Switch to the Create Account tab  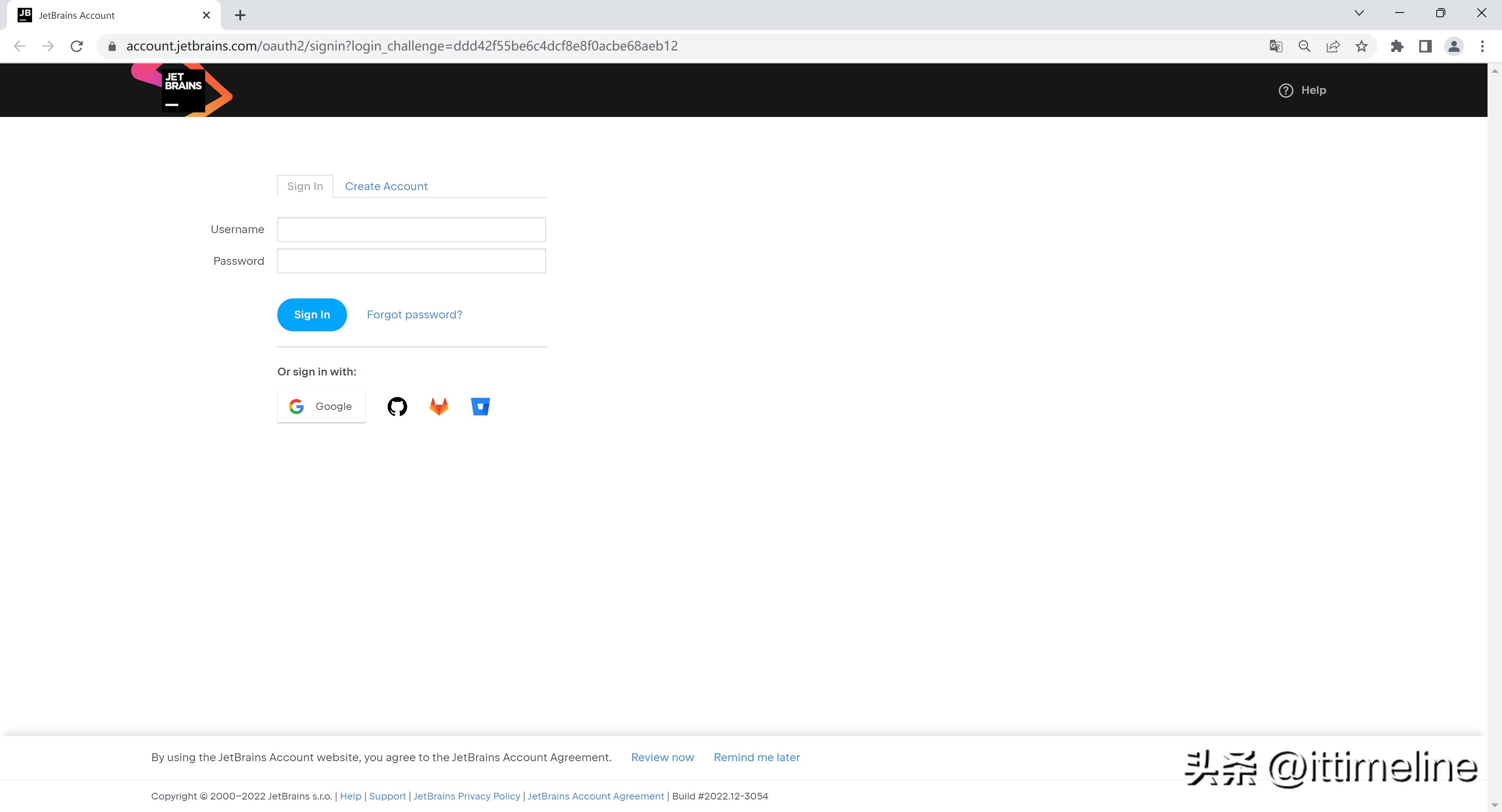386,187
